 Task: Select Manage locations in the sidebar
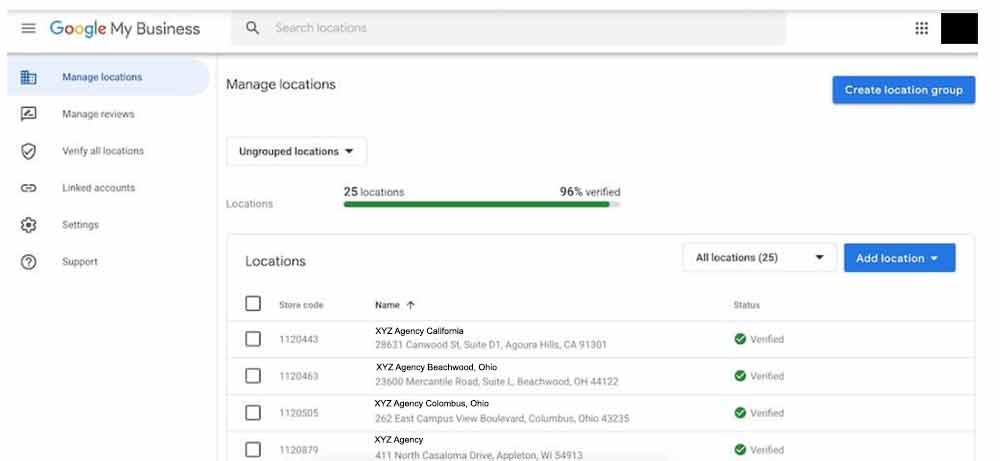(108, 77)
